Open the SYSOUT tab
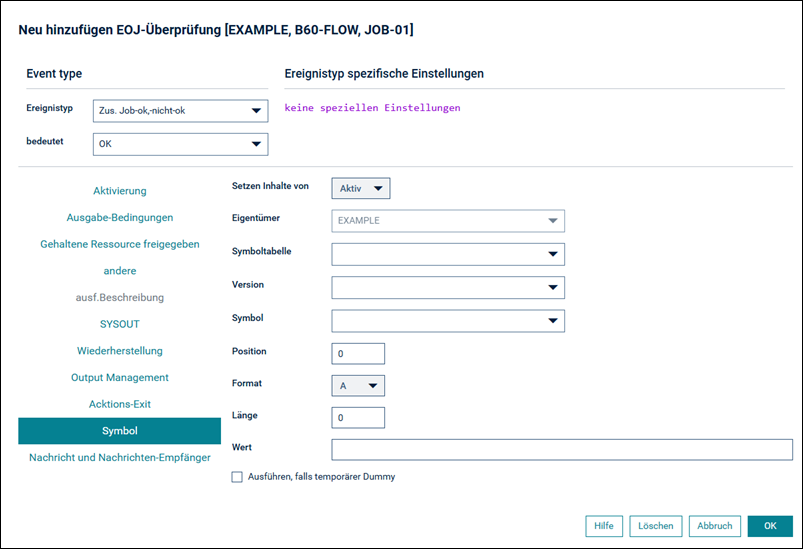803x549 pixels. tap(120, 324)
